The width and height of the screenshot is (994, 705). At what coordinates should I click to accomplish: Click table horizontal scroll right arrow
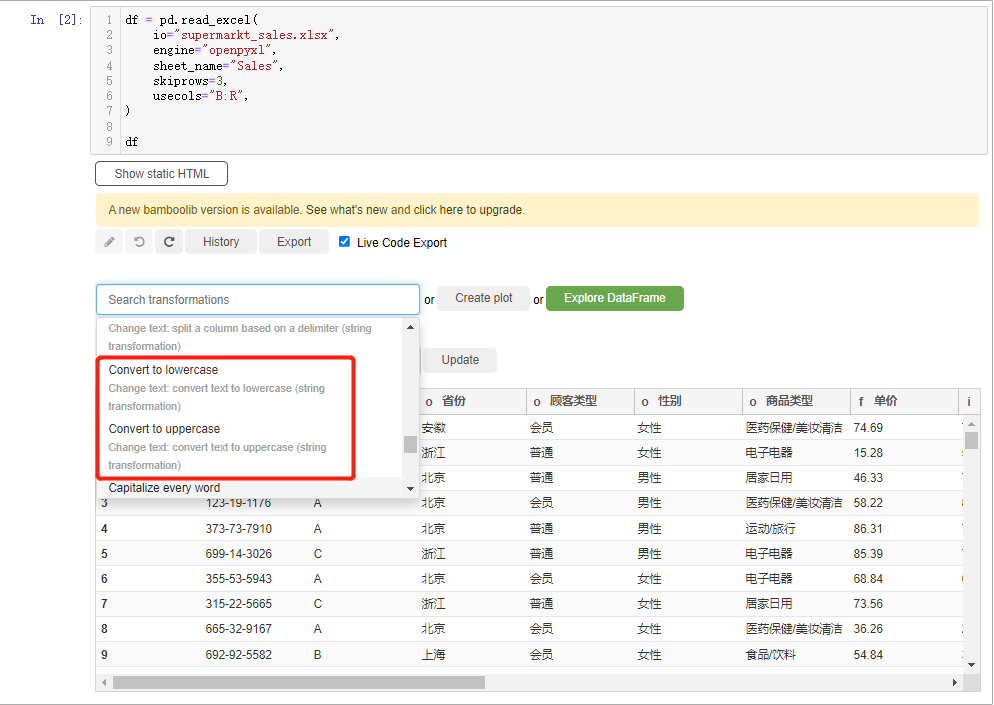point(955,682)
